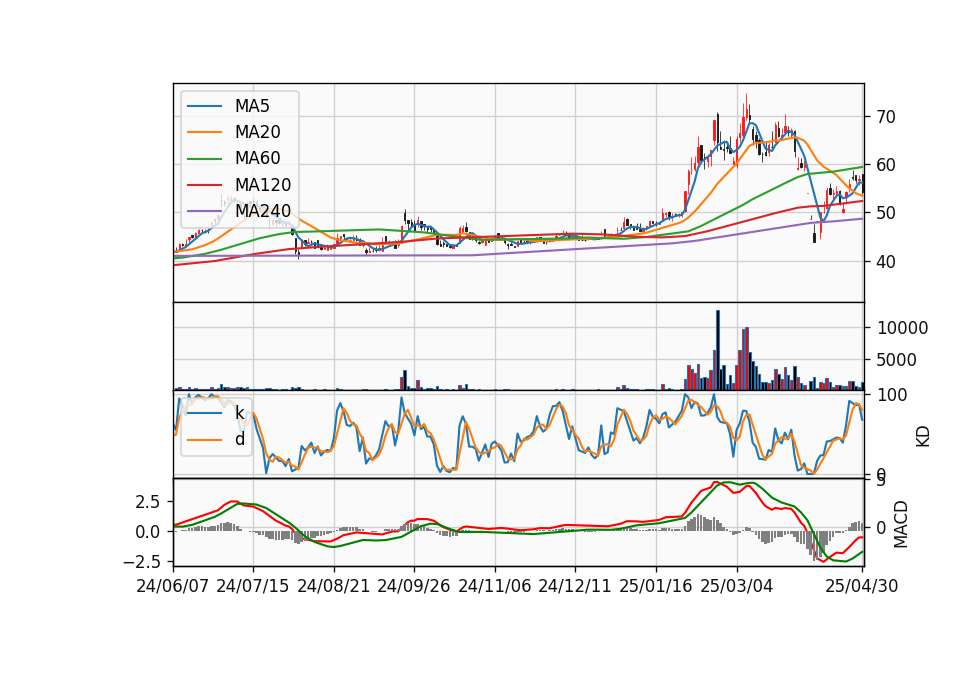The height and width of the screenshot is (690, 960).
Task: Click the d legend label in KD panel
Action: [240, 439]
